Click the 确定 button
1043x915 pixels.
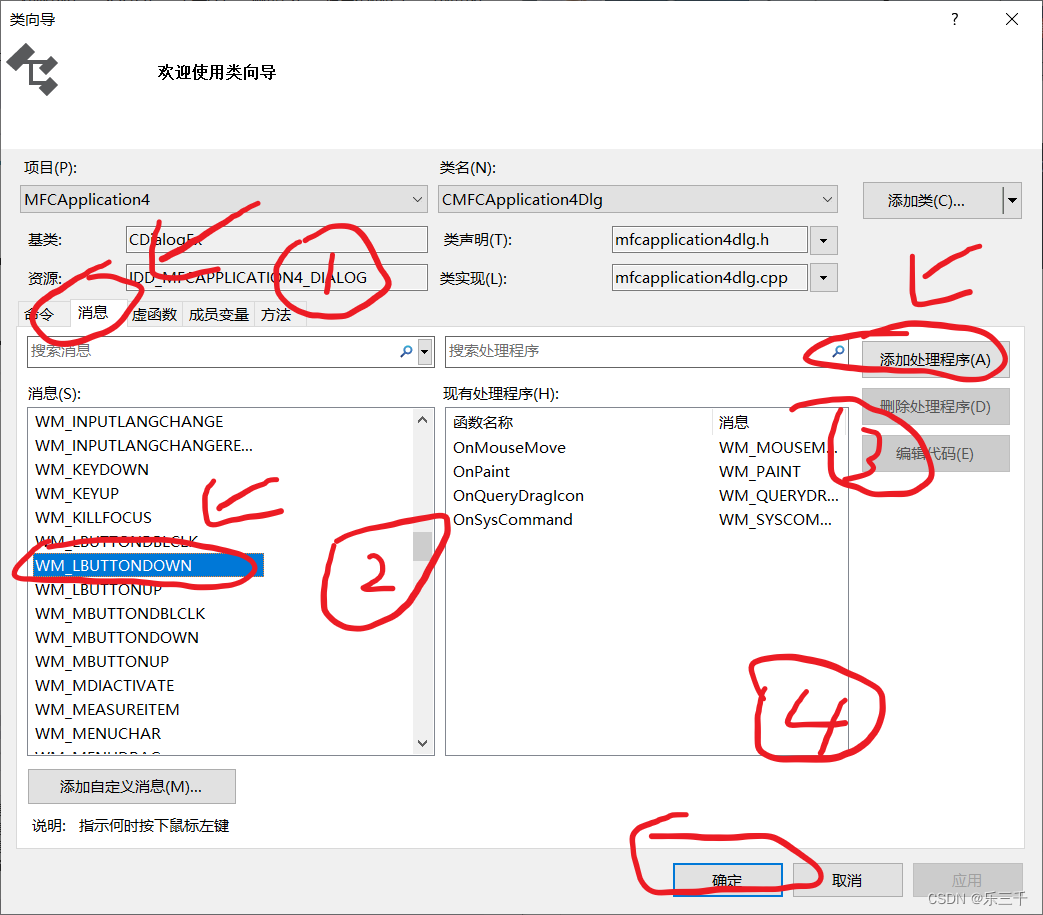pos(727,879)
